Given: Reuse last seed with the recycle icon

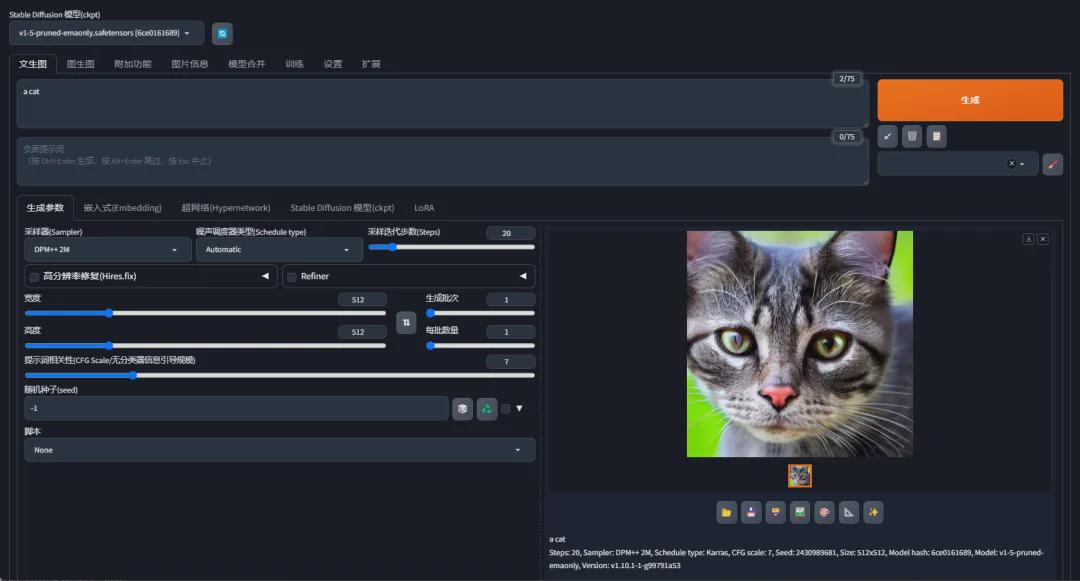Looking at the screenshot, I should click(x=487, y=408).
